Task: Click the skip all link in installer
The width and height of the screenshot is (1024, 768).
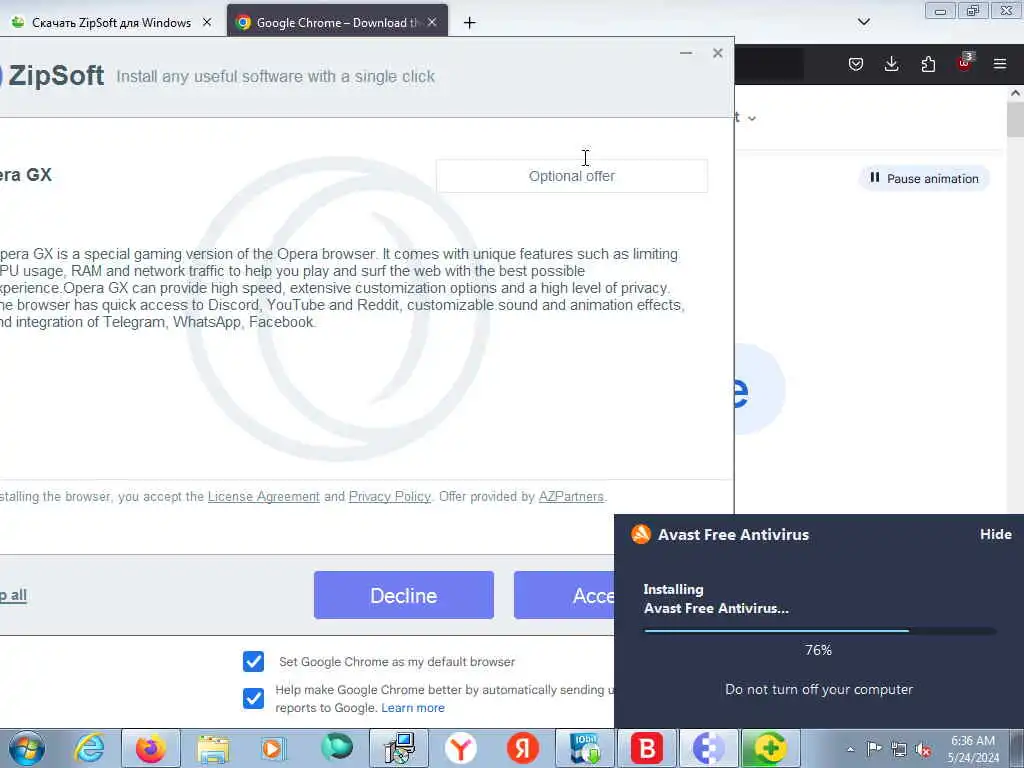Action: (x=13, y=596)
